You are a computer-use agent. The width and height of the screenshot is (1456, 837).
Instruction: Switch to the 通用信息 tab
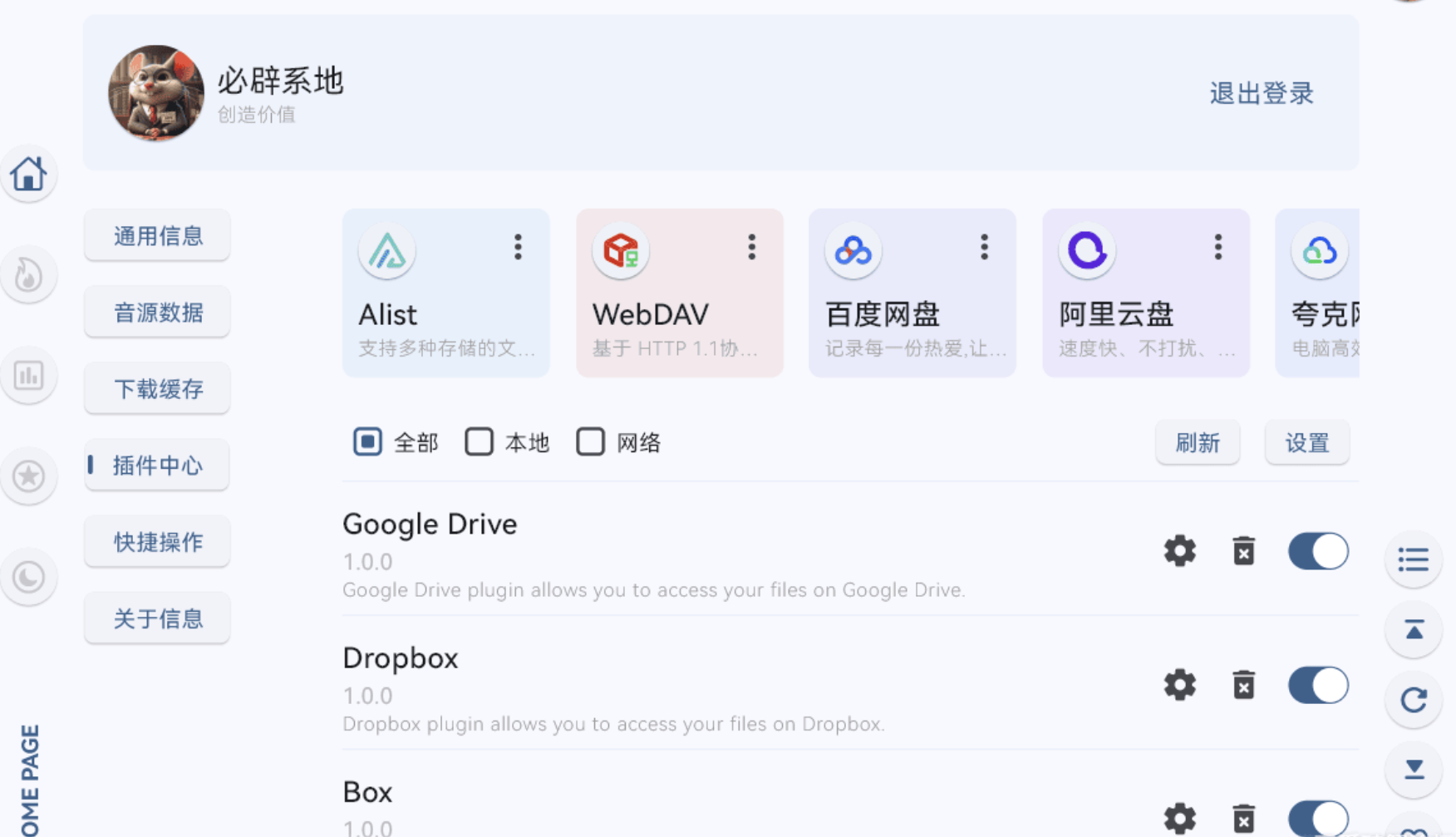point(158,236)
